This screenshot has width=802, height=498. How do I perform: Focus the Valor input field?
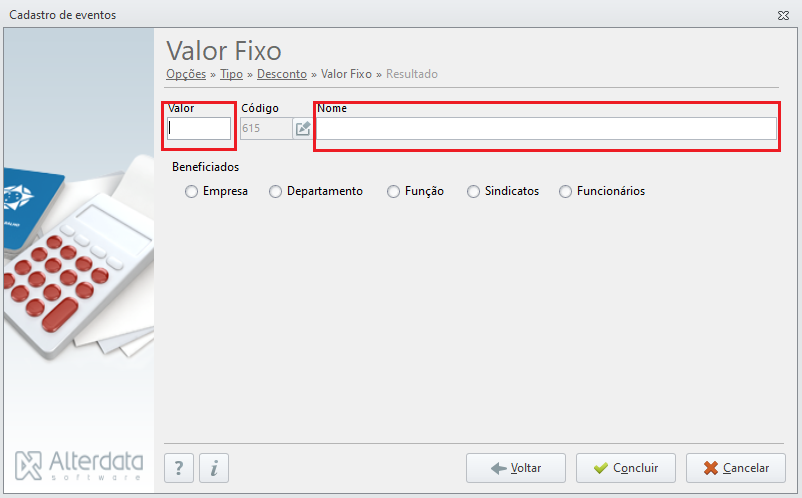click(x=199, y=128)
